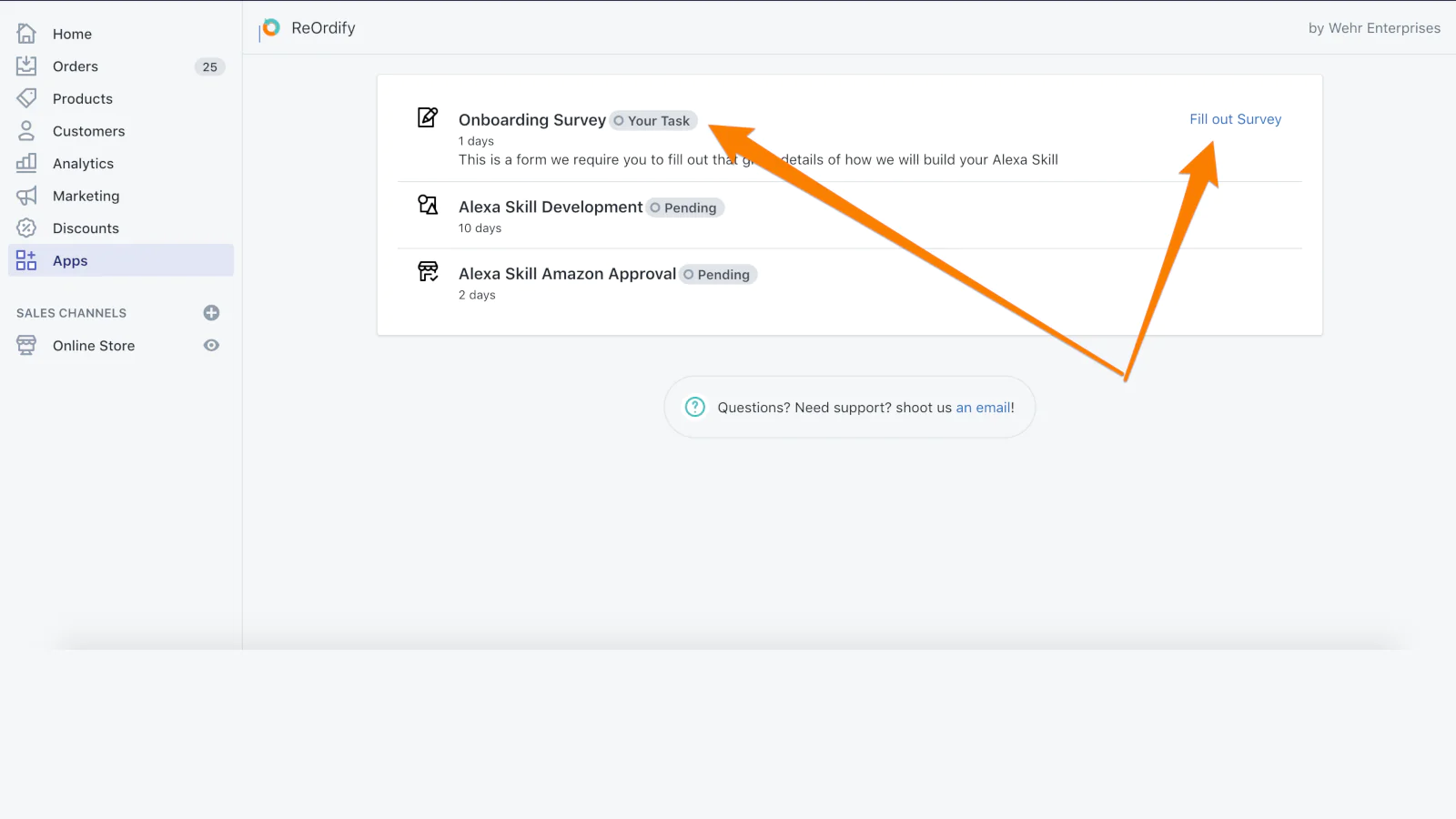Navigate to Customers

89,131
